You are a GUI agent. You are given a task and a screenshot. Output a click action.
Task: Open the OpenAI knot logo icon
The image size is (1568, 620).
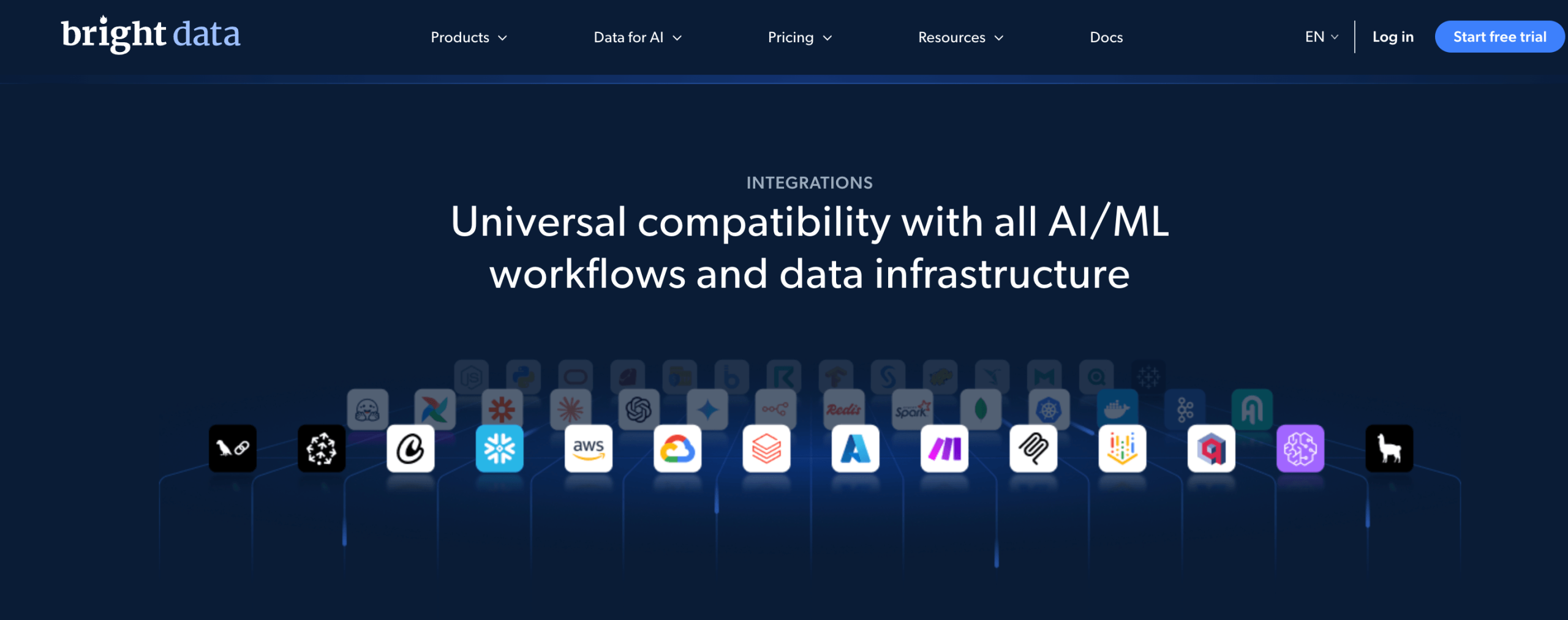tap(639, 409)
